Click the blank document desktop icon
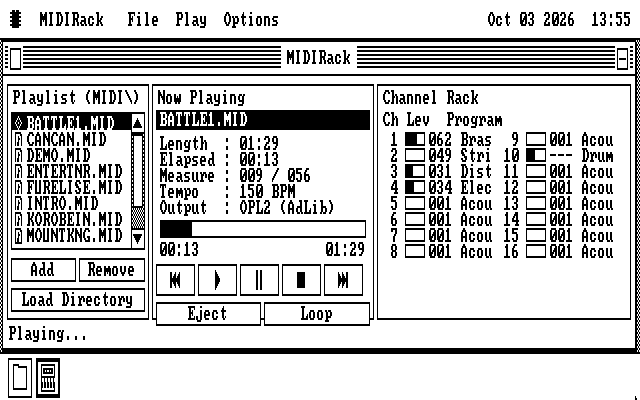Image resolution: width=640 pixels, height=400 pixels. [x=20, y=378]
